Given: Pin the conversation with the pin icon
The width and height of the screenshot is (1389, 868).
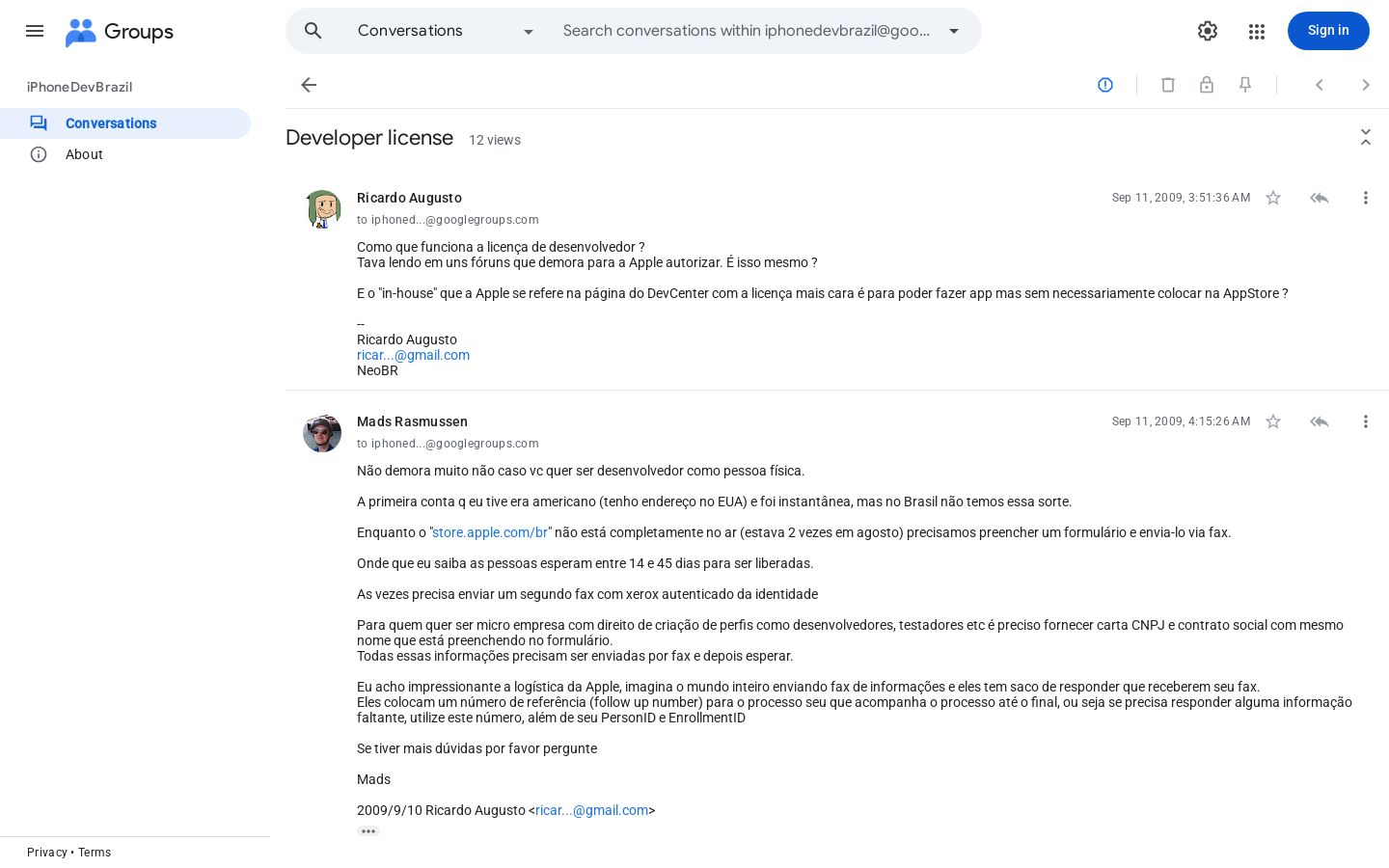Looking at the screenshot, I should click(1245, 85).
